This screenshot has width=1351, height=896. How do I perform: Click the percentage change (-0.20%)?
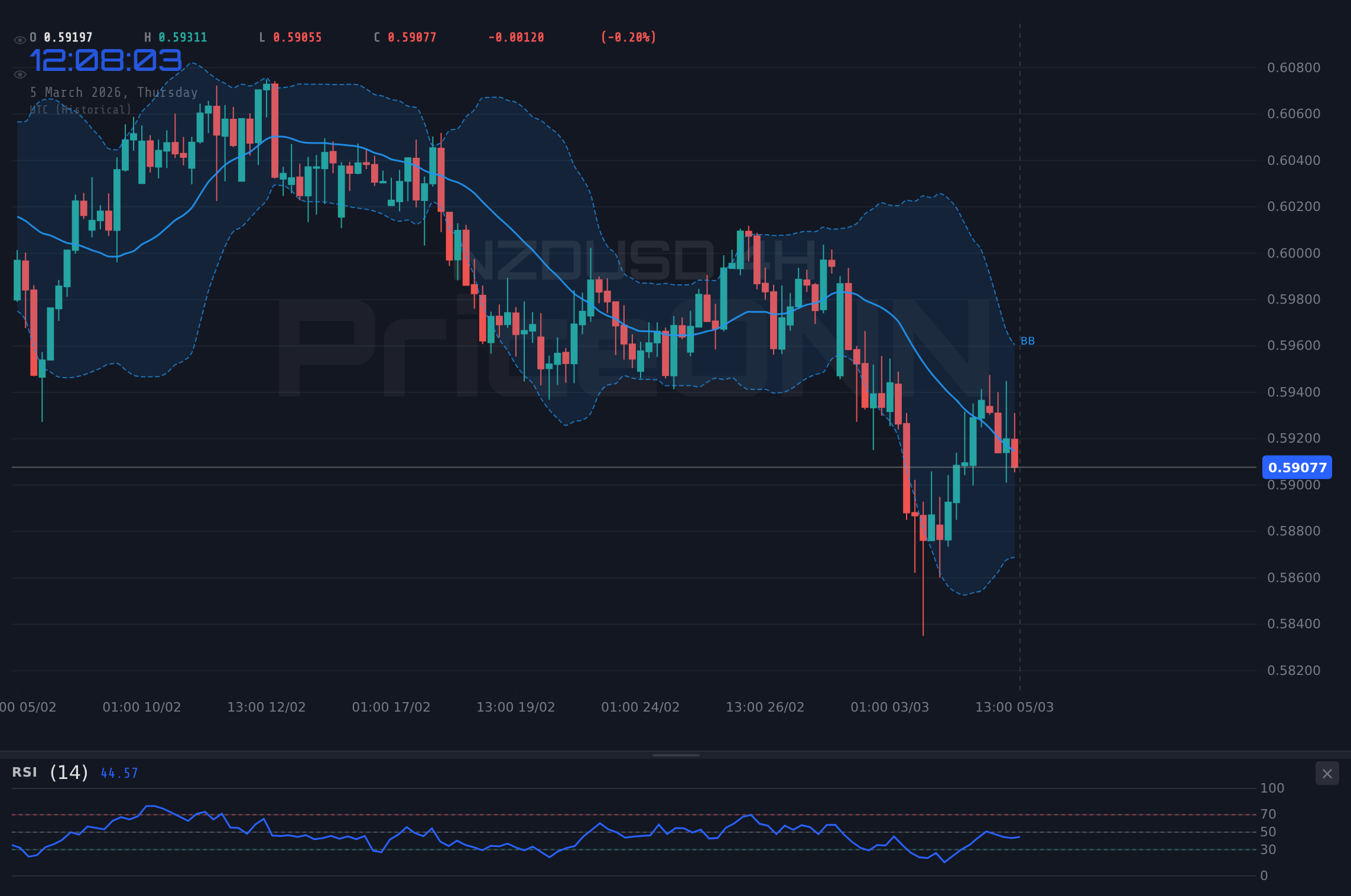tap(628, 37)
